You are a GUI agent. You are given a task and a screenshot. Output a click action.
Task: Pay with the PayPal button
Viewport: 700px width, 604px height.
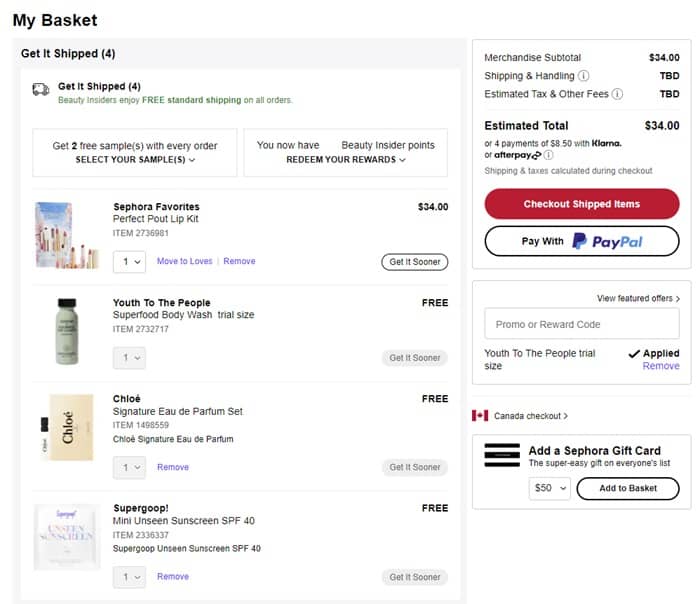click(581, 241)
